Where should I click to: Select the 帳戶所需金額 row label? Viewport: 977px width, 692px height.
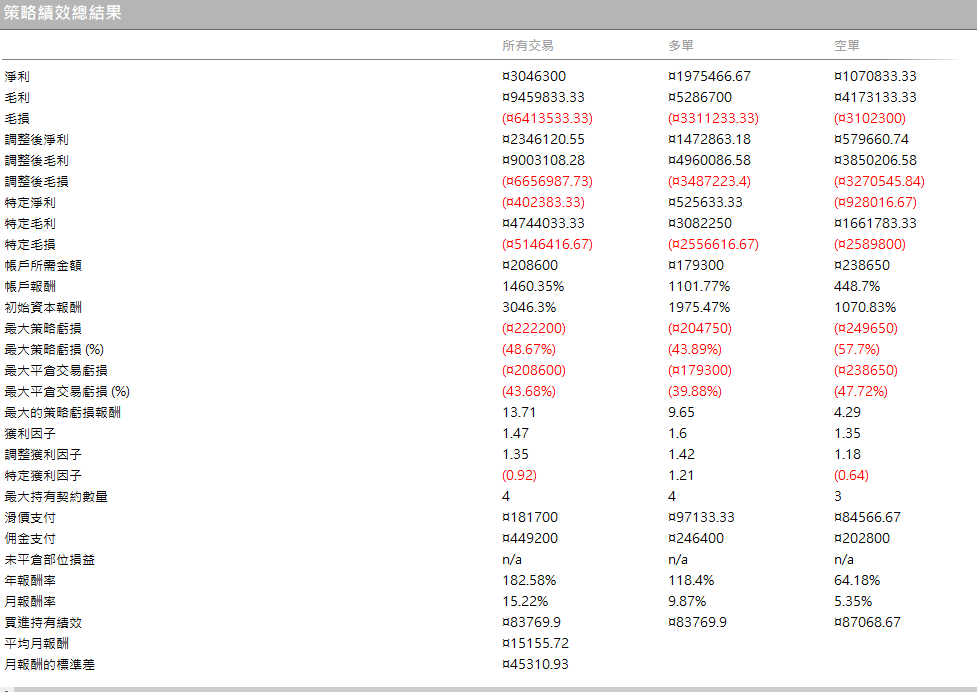click(x=43, y=265)
